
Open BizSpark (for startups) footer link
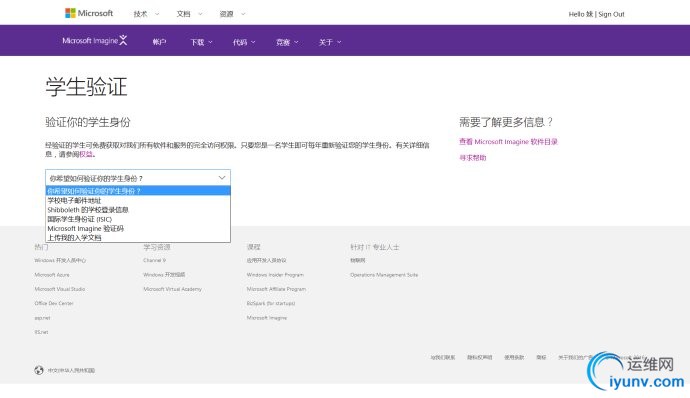(x=271, y=303)
